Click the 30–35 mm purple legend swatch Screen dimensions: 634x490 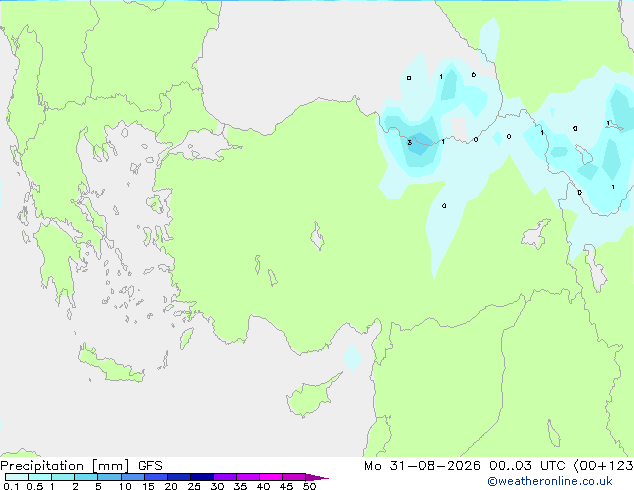click(x=225, y=477)
